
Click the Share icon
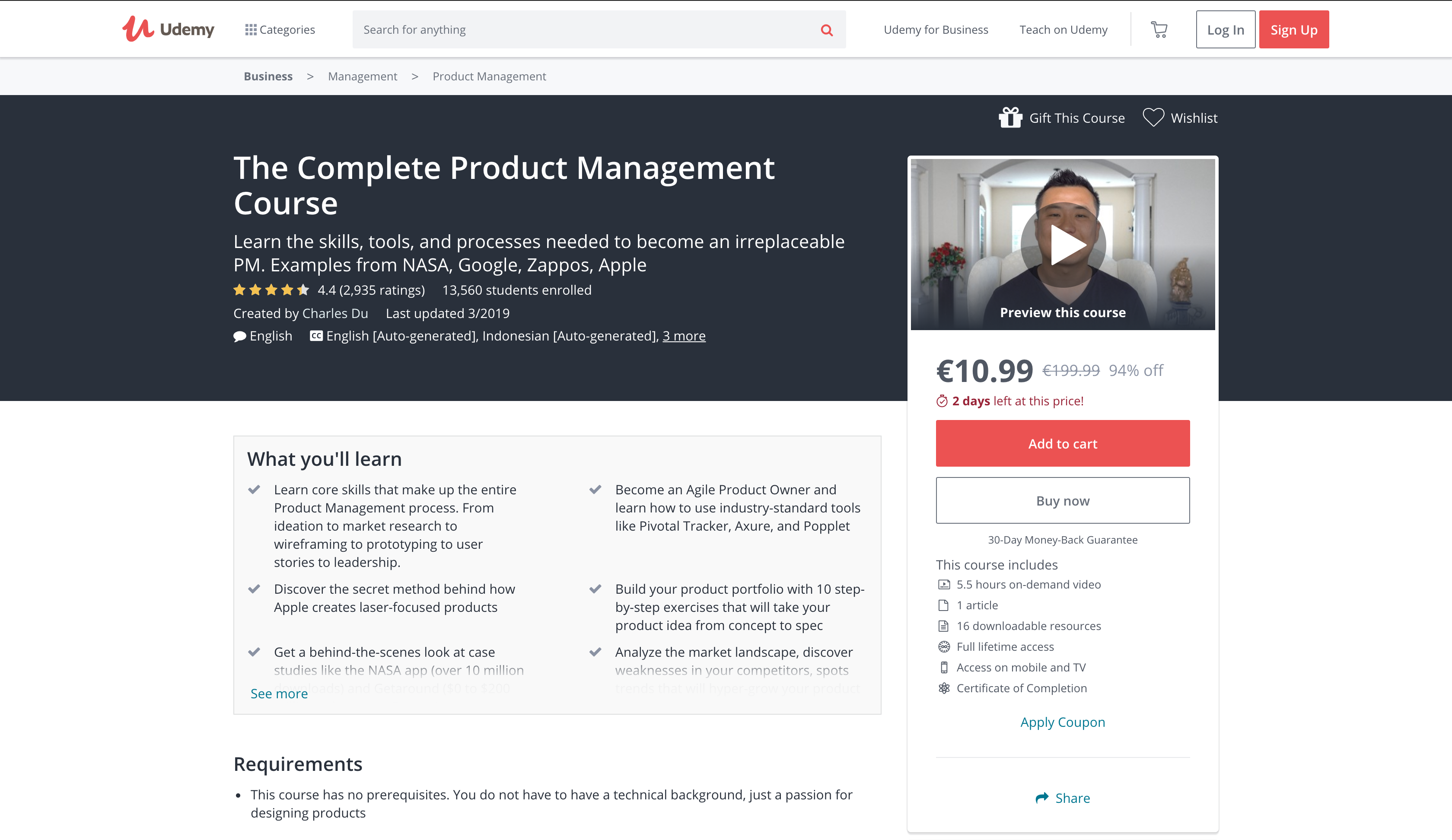point(1043,797)
